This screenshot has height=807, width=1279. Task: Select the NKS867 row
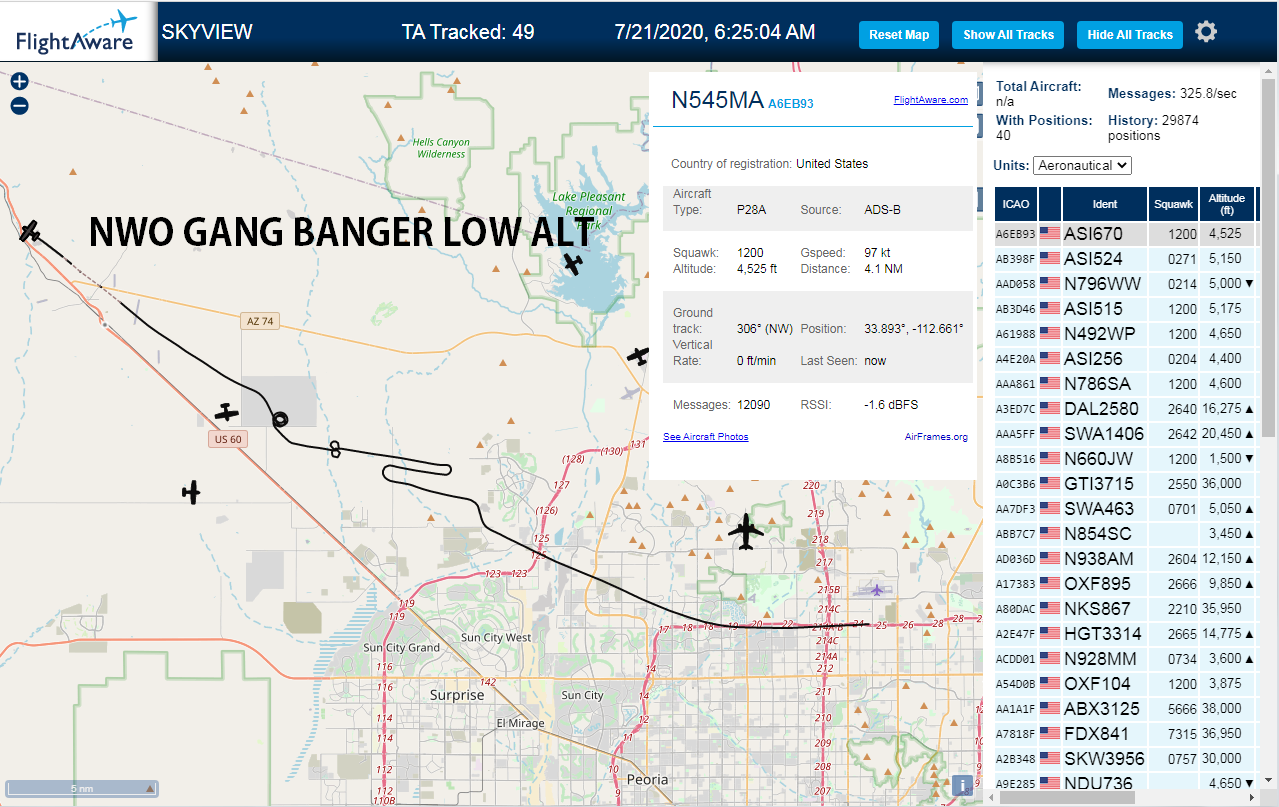1125,609
